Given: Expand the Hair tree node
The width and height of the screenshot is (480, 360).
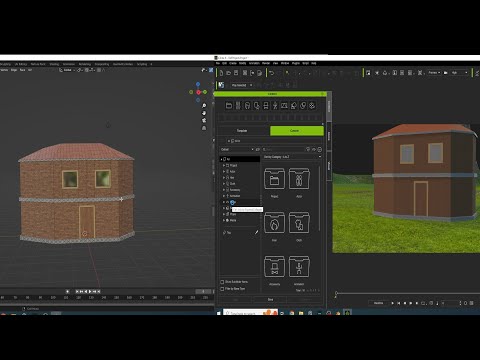Looking at the screenshot, I should (224, 178).
